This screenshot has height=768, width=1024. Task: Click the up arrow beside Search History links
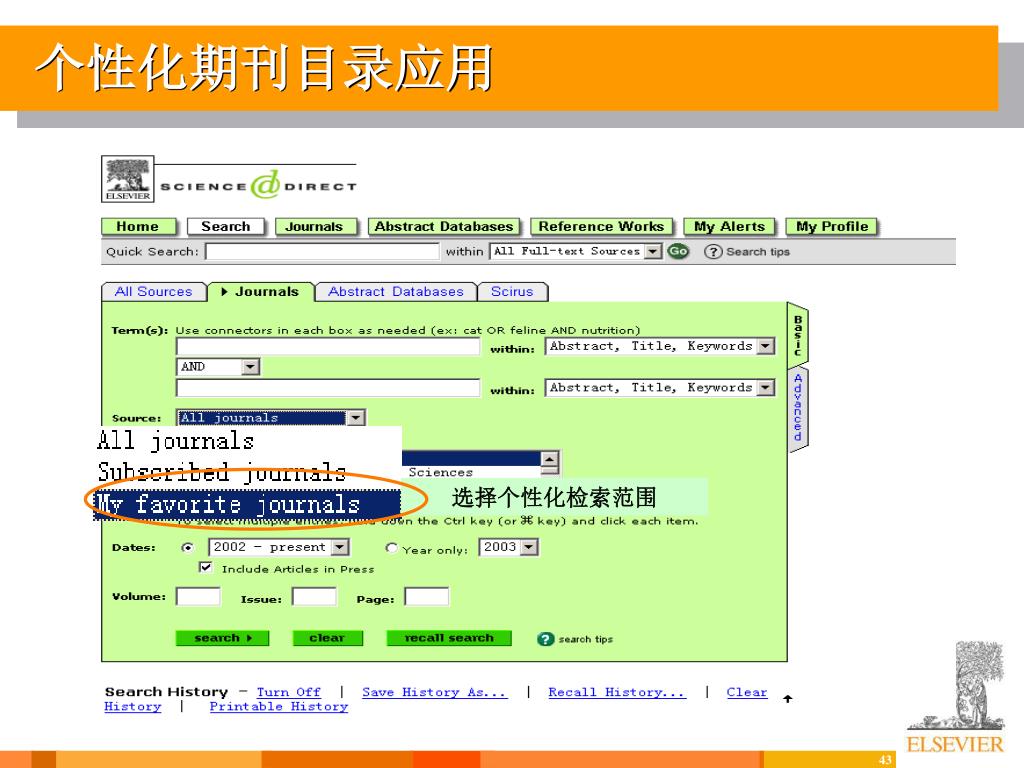point(788,698)
